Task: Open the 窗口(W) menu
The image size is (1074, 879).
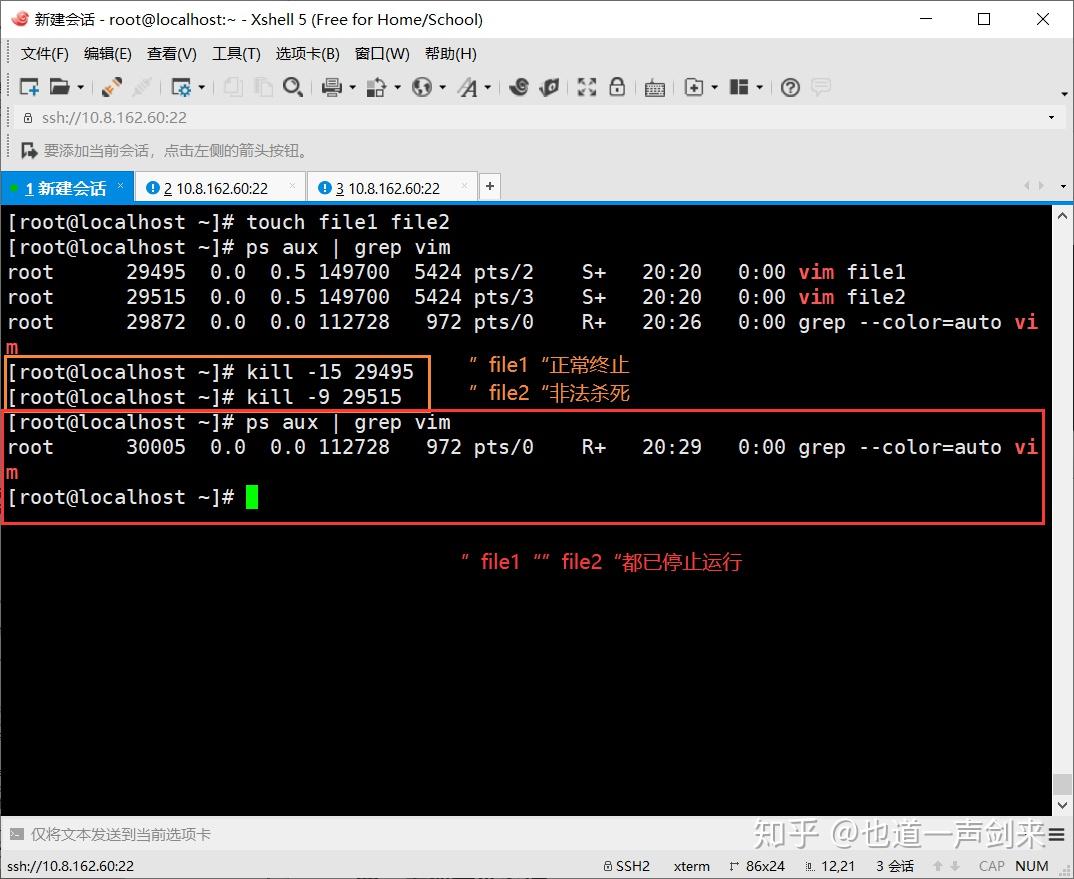Action: point(382,53)
